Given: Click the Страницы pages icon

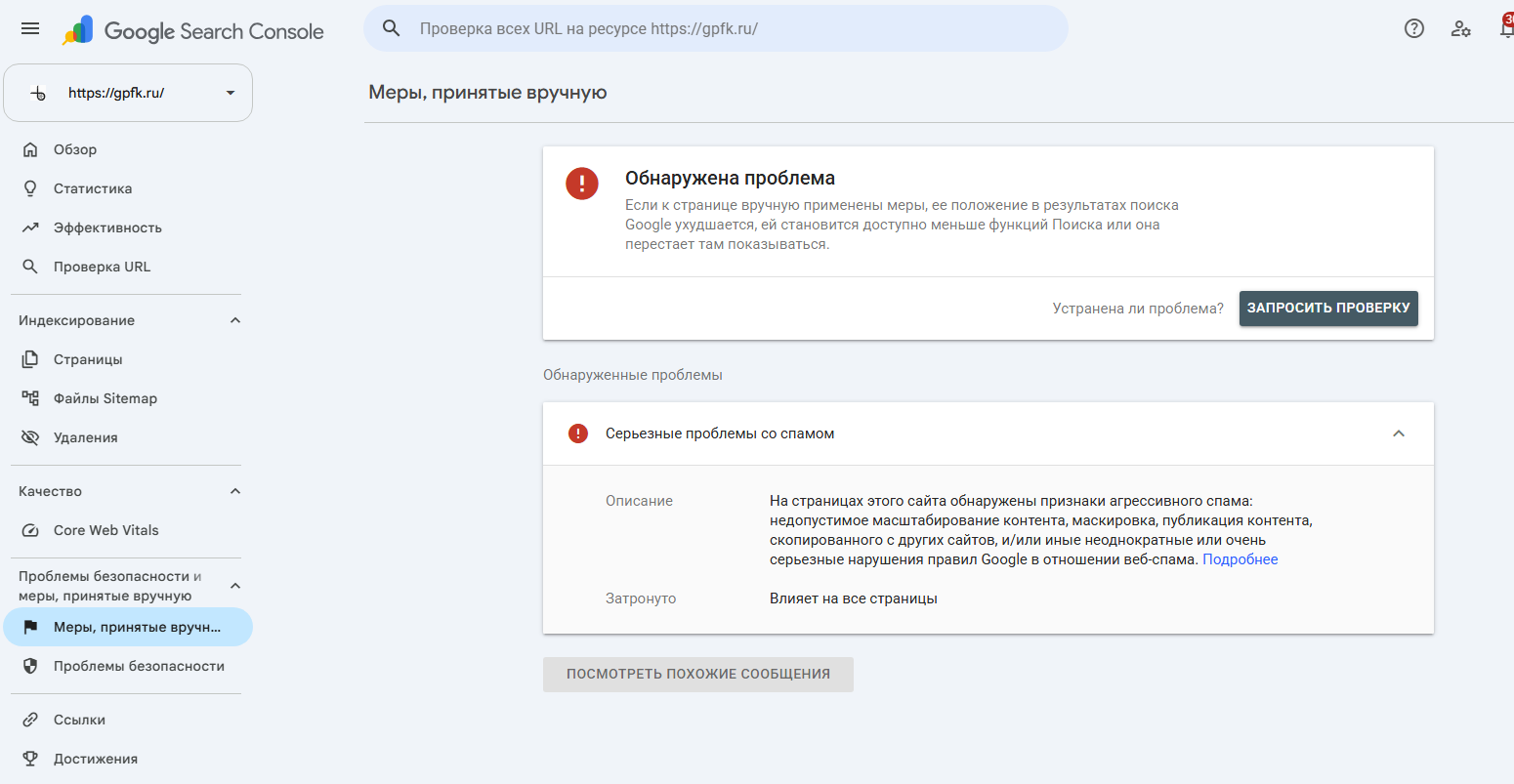Looking at the screenshot, I should coord(30,359).
